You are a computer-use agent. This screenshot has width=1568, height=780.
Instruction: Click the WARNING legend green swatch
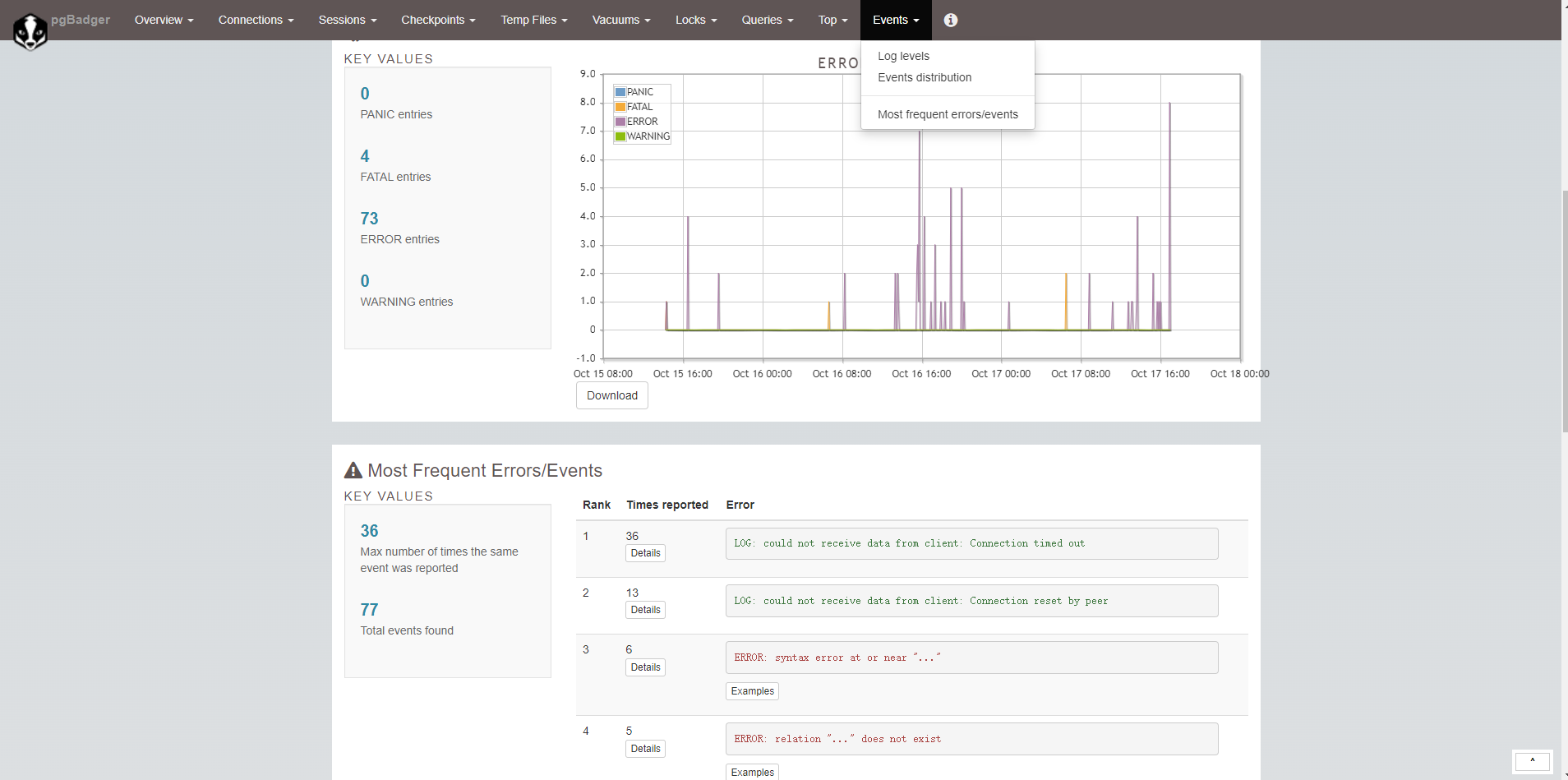click(x=620, y=136)
